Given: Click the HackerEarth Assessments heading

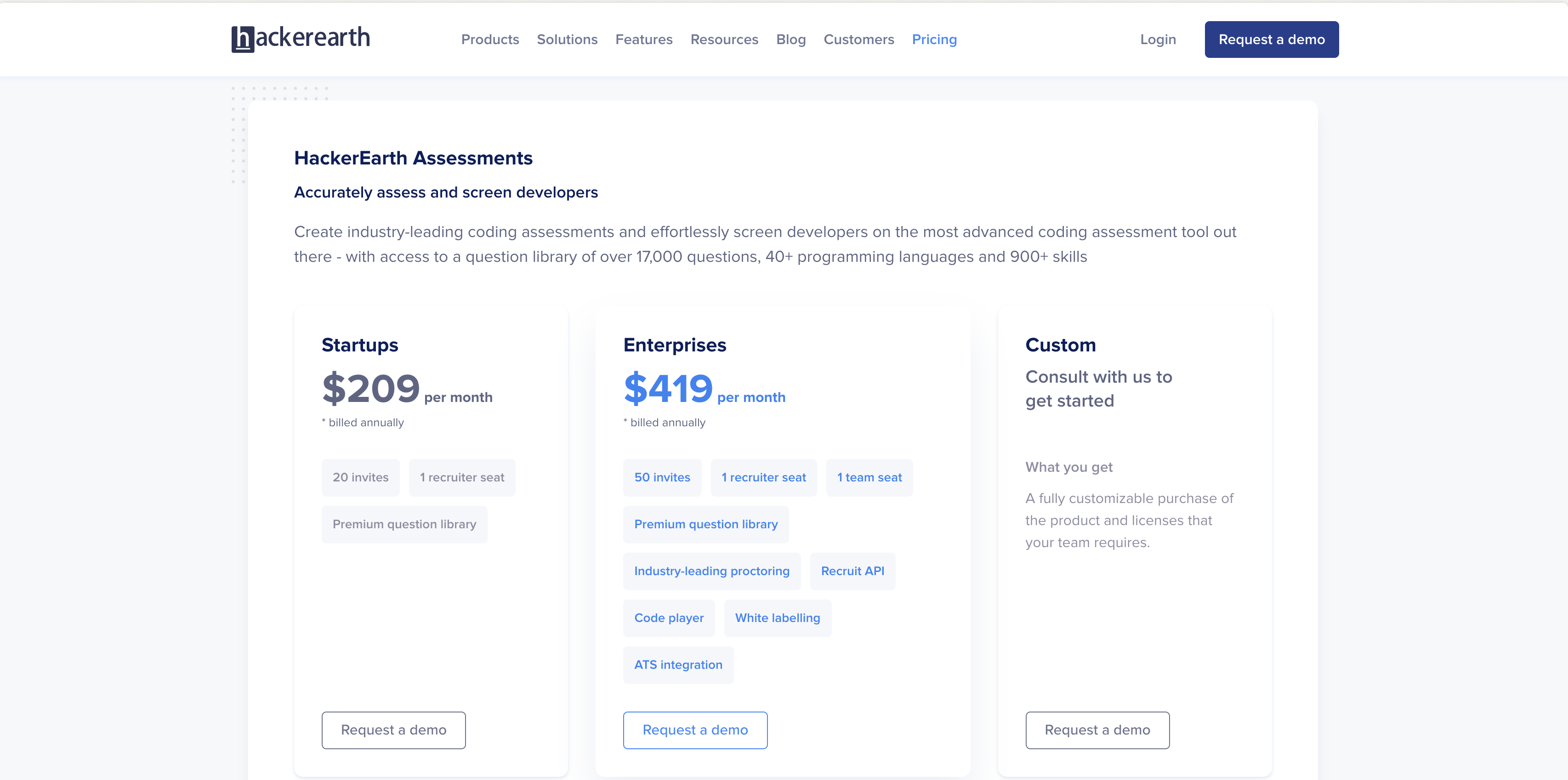Looking at the screenshot, I should [413, 158].
